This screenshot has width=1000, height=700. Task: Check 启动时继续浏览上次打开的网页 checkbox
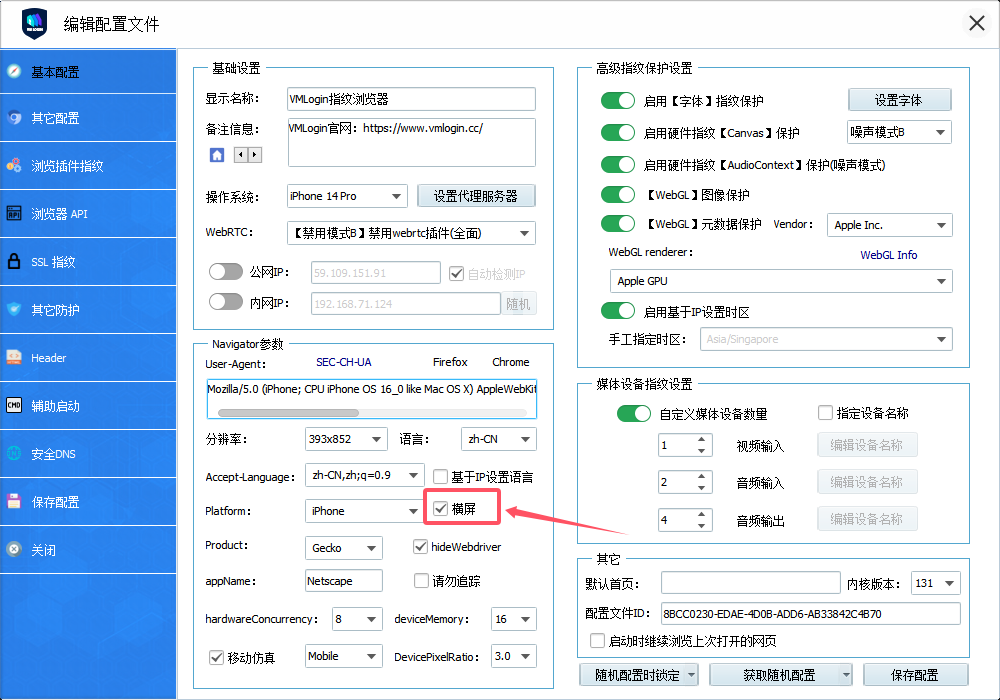point(597,640)
